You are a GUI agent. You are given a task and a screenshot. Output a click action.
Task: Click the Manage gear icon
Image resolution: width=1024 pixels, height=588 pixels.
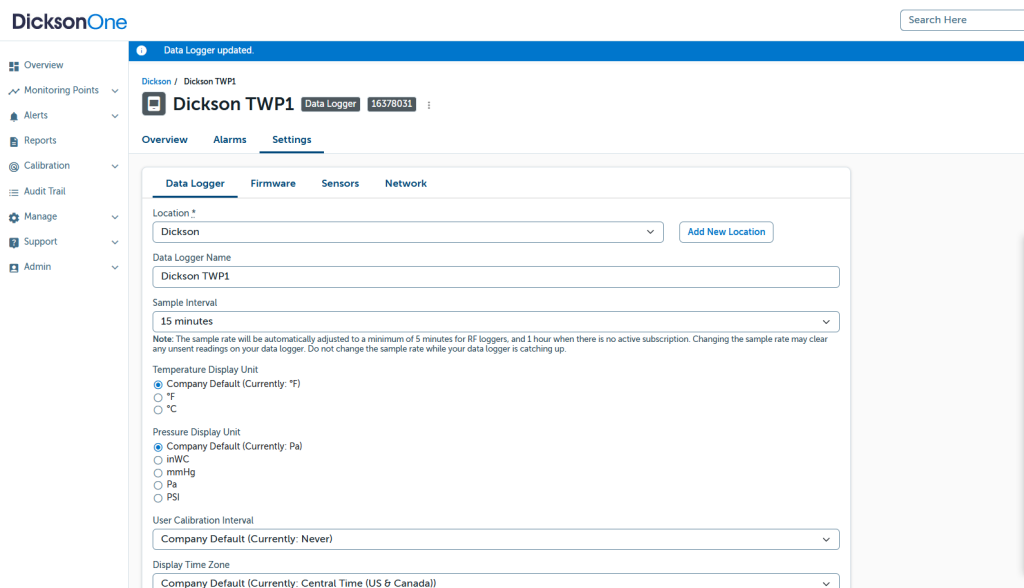tap(14, 217)
